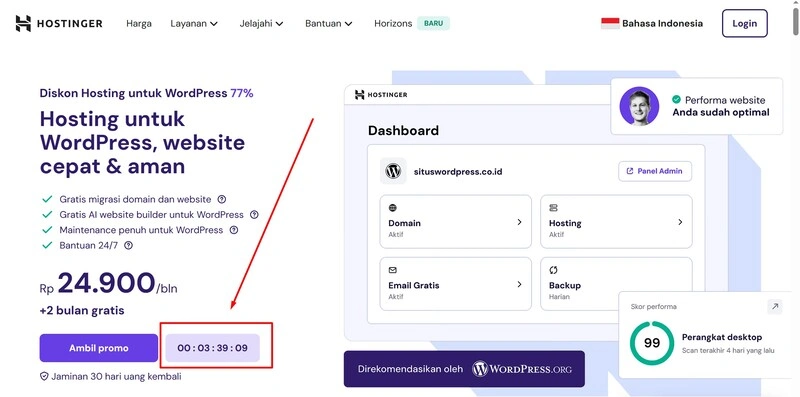Click the page vertical scrollbar
Screen dimensions: 800x397
coord(795,20)
